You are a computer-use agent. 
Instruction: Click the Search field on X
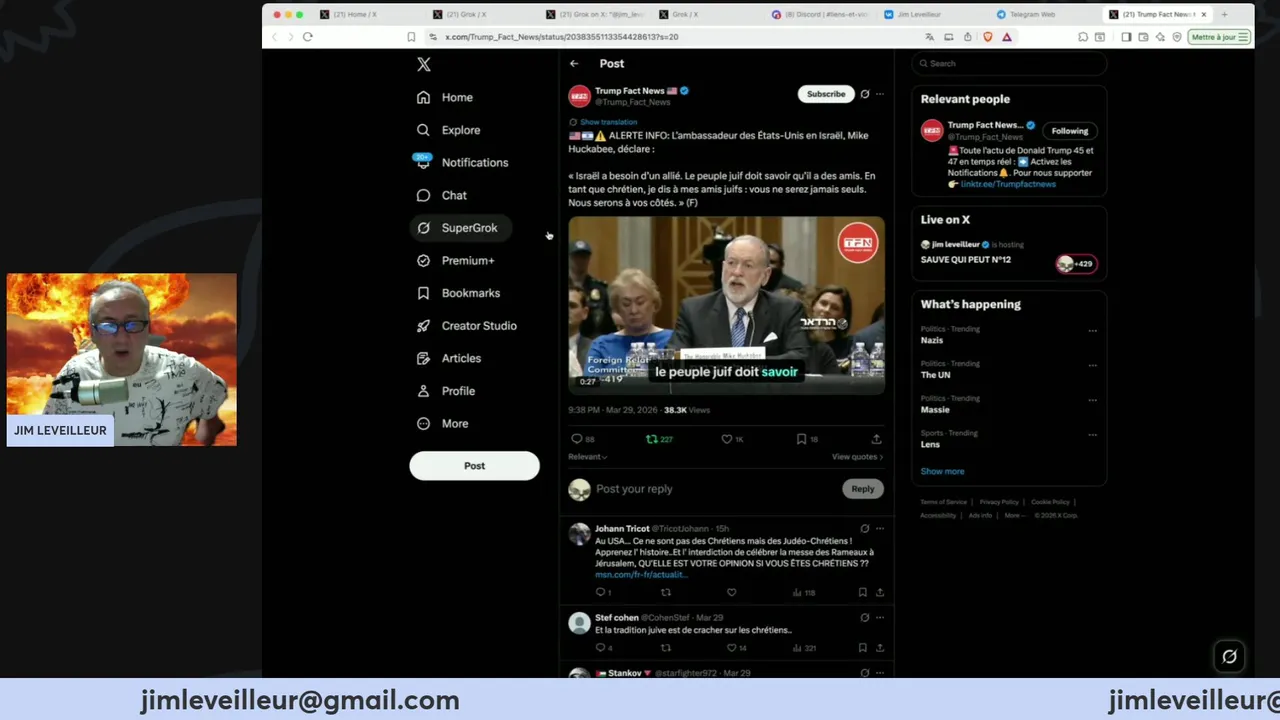point(1009,64)
